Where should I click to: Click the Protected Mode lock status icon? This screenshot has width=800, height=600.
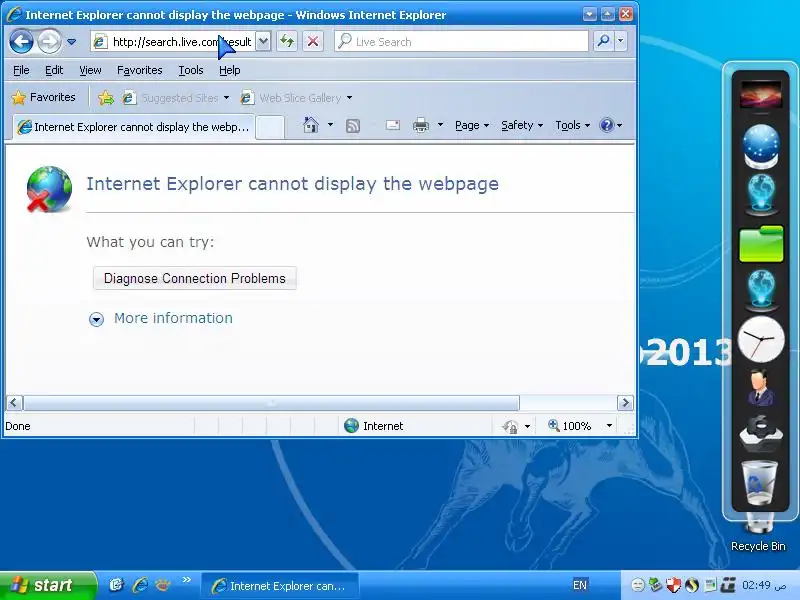[x=511, y=426]
